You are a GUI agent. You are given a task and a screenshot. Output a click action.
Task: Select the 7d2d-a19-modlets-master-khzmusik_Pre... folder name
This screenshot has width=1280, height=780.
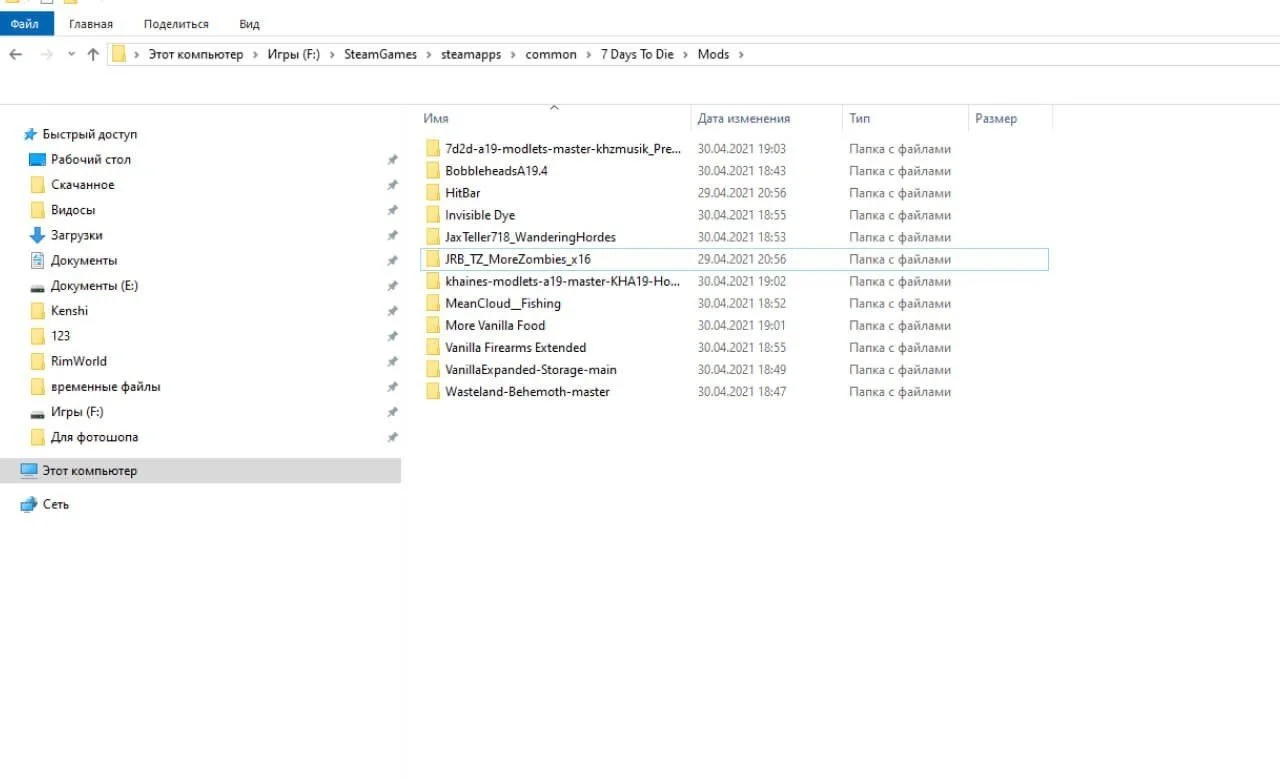click(x=563, y=149)
